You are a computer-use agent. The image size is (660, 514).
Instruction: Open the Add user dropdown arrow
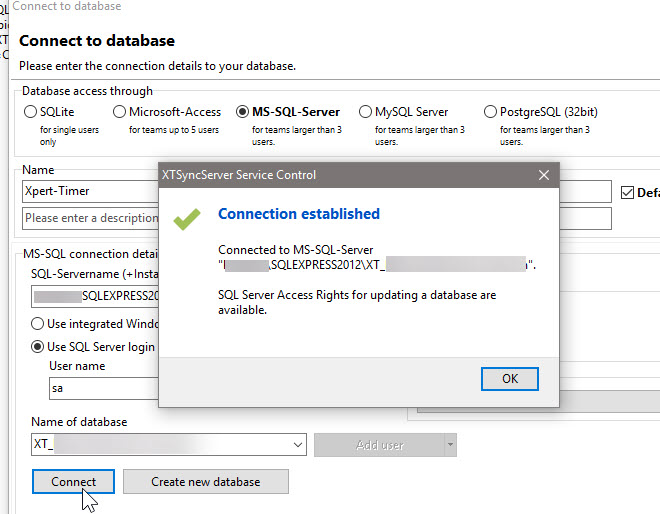coord(451,445)
